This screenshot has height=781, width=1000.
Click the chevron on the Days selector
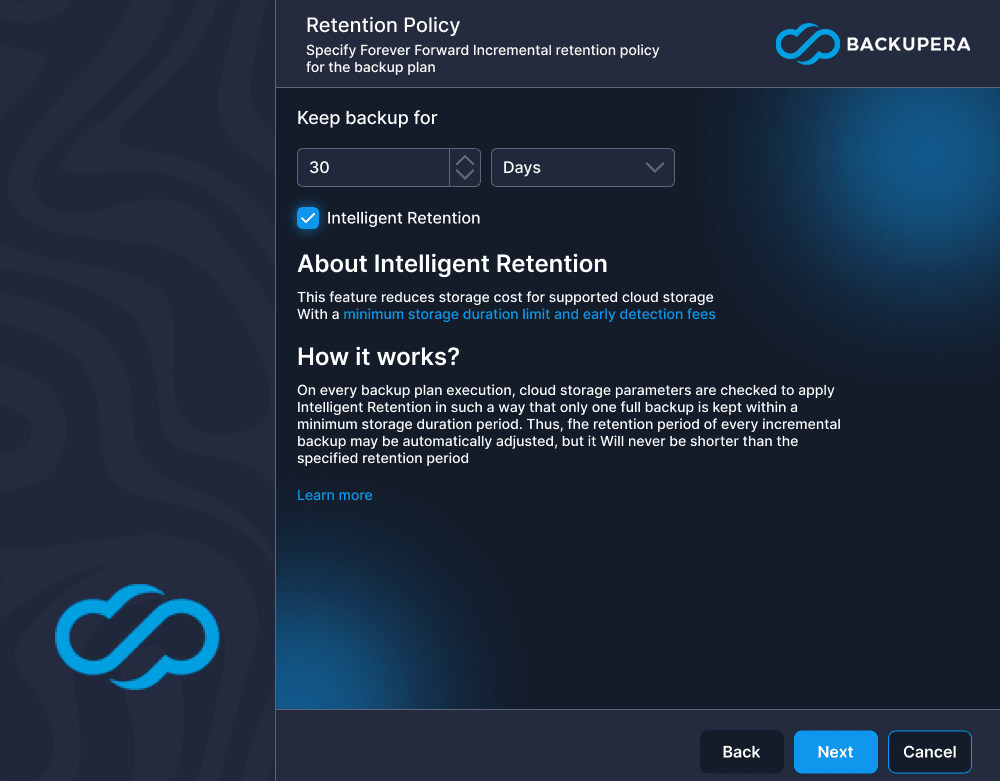pyautogui.click(x=654, y=167)
